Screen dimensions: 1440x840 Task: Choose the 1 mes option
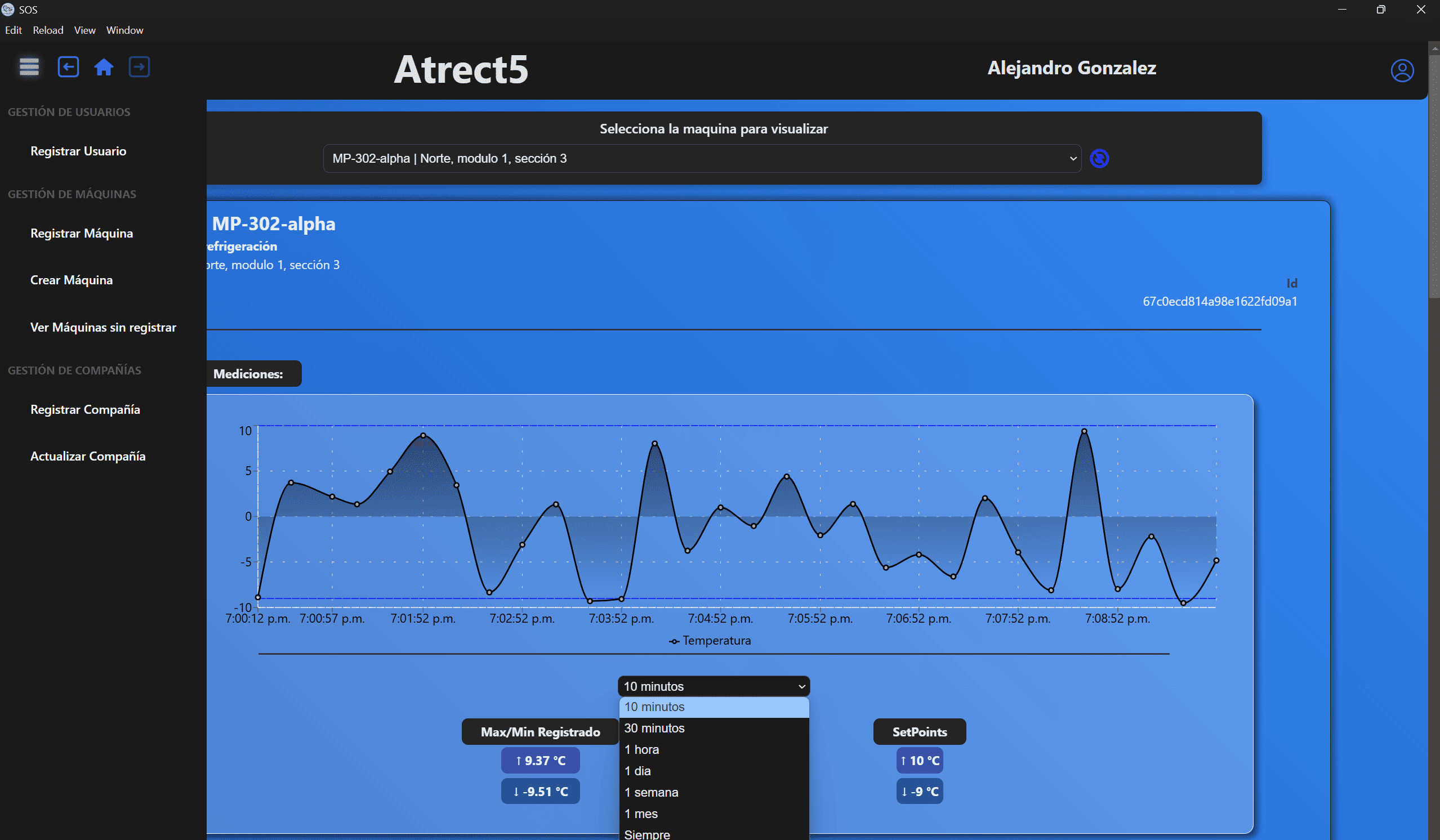(x=714, y=814)
